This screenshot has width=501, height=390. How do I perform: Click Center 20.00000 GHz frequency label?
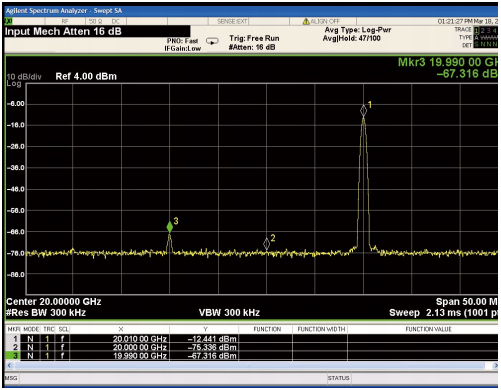54,302
